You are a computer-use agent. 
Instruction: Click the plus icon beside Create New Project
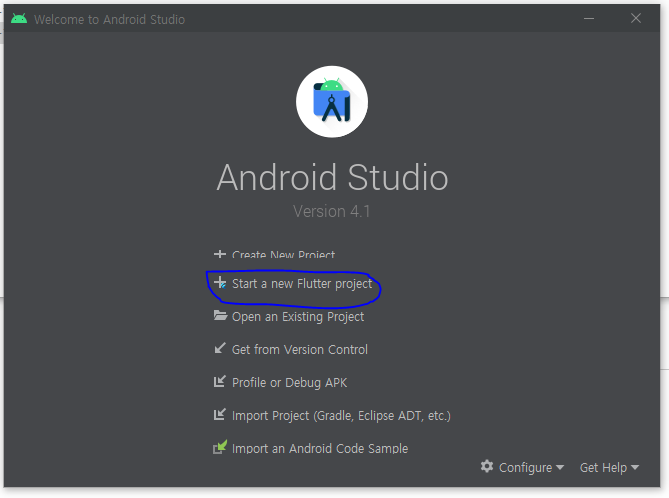click(x=220, y=254)
